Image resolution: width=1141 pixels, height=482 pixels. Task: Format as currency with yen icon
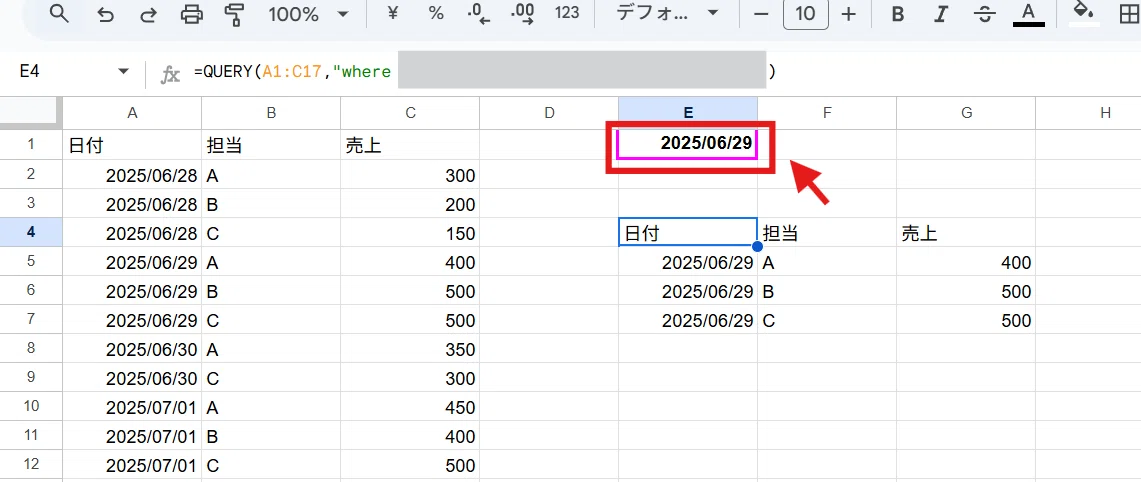[x=392, y=13]
